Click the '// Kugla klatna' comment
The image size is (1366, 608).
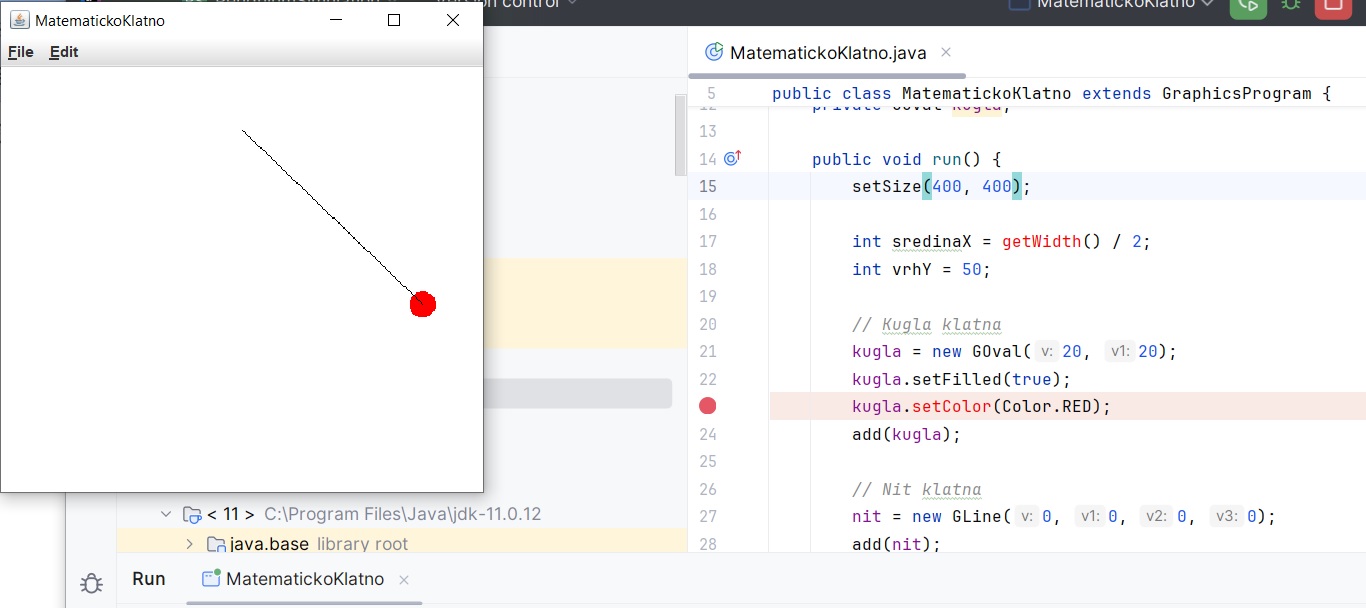tap(926, 324)
